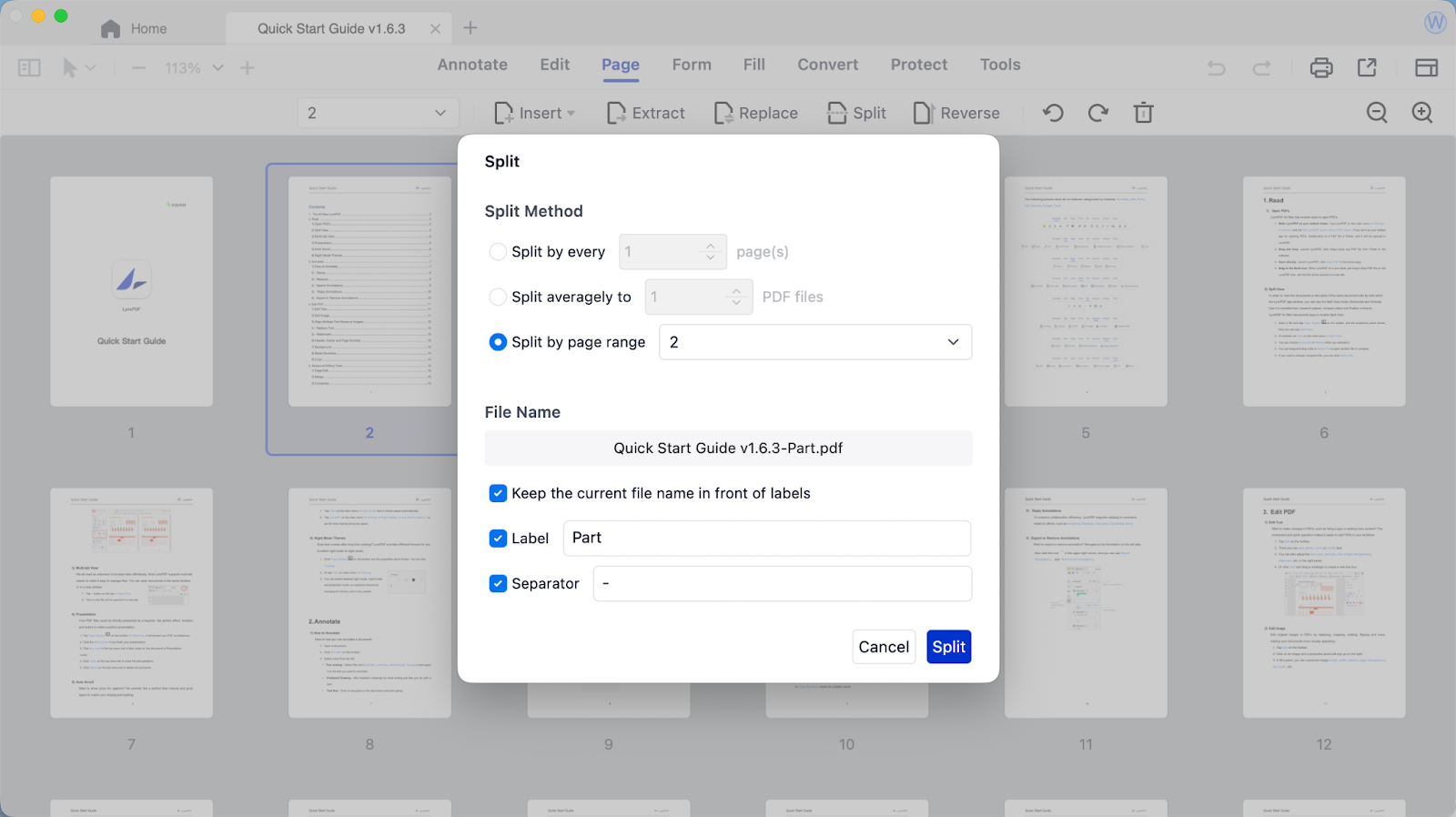Cancel the Split dialog
Screen dimensions: 1456x817
[884, 647]
